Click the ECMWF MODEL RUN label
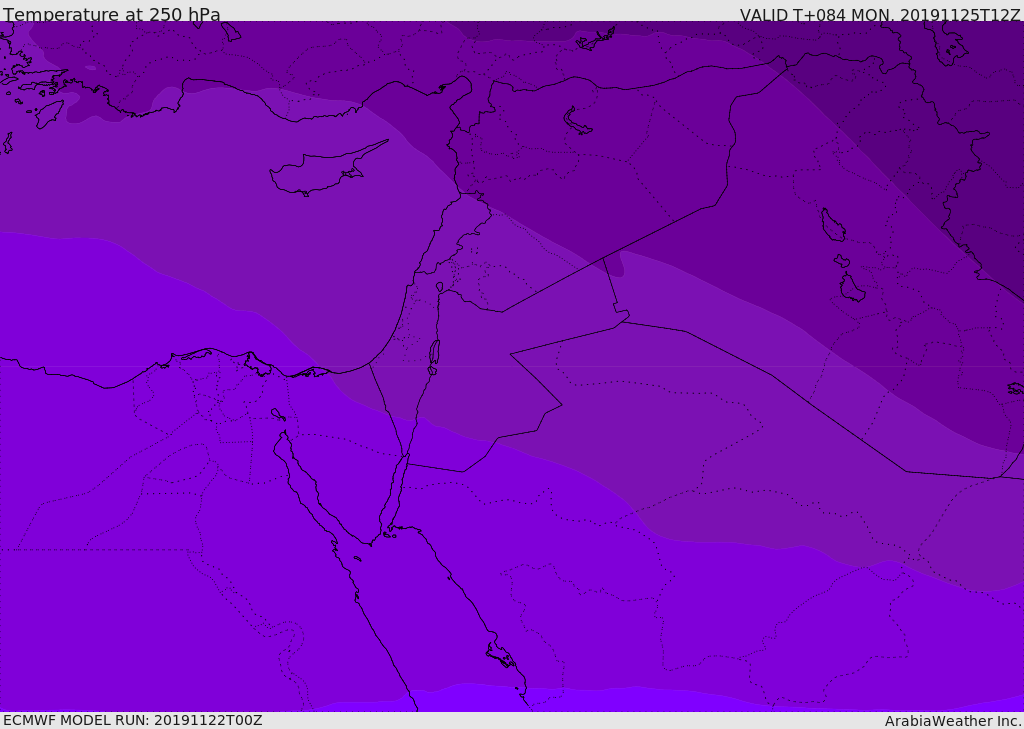This screenshot has width=1024, height=729. 132,720
